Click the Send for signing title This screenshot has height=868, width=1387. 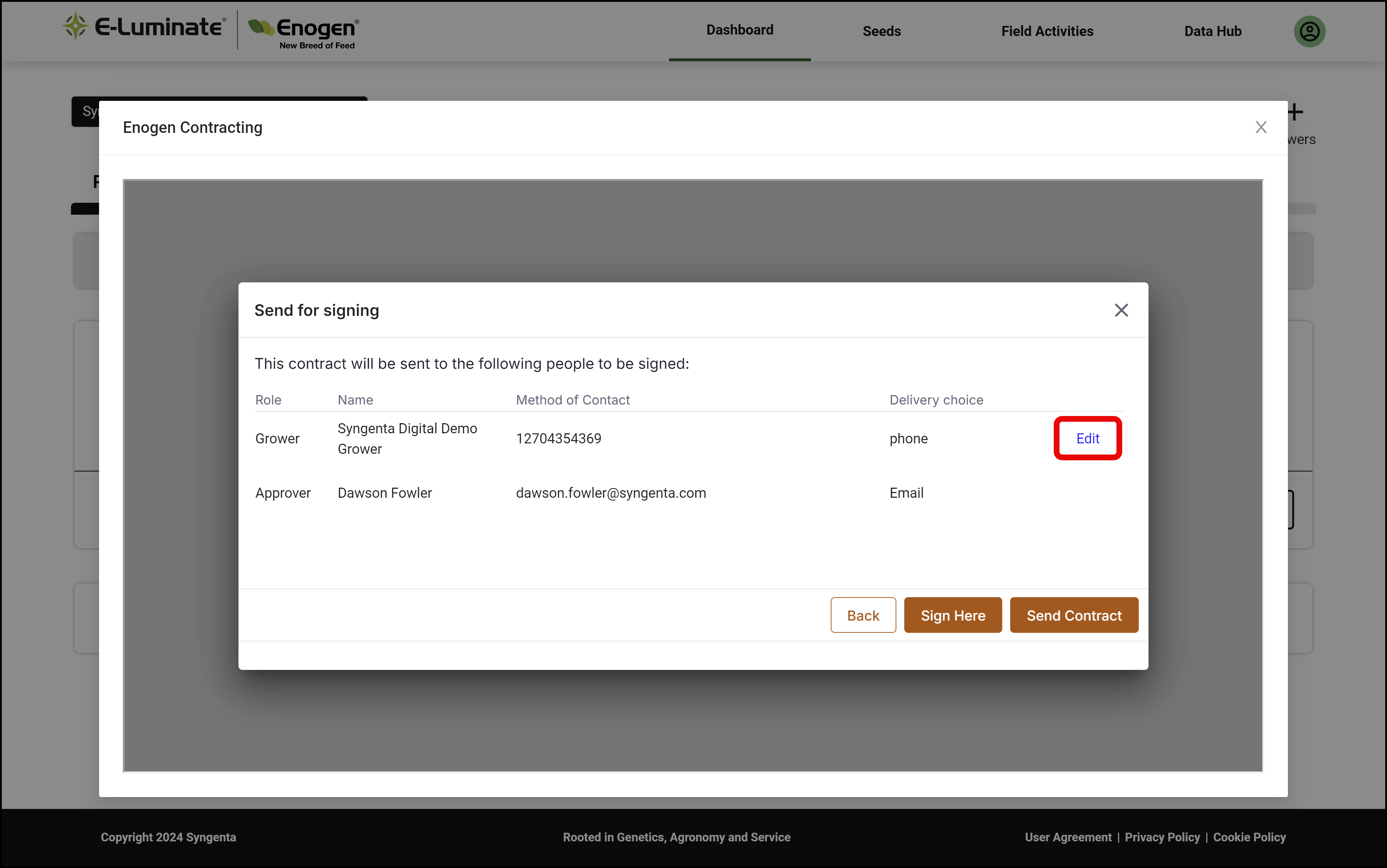click(x=316, y=310)
